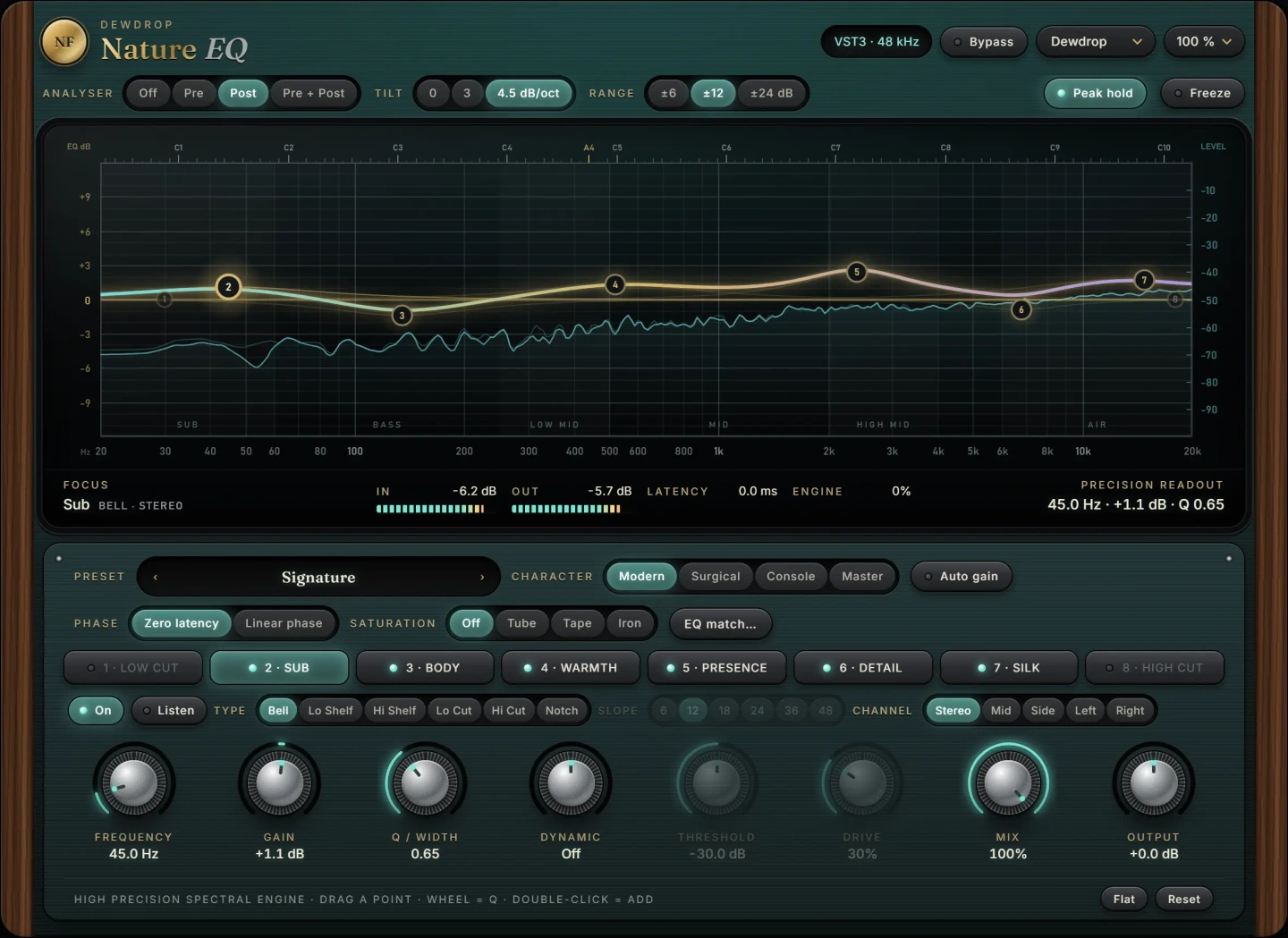This screenshot has width=1288, height=938.
Task: Go to previous preset with left arrow
Action: [x=156, y=578]
